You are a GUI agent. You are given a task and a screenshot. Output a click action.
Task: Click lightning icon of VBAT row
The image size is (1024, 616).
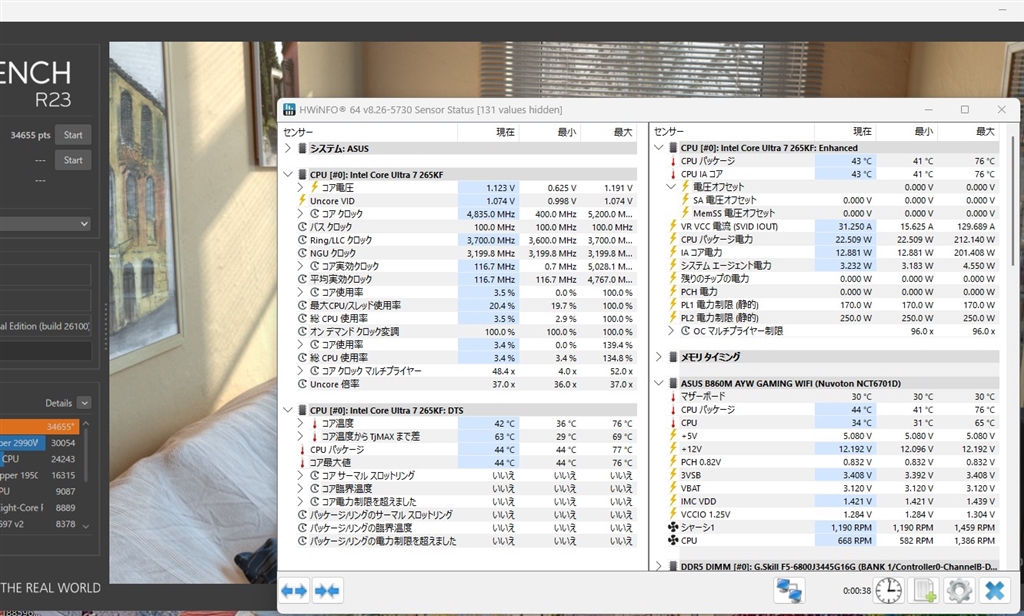point(673,488)
